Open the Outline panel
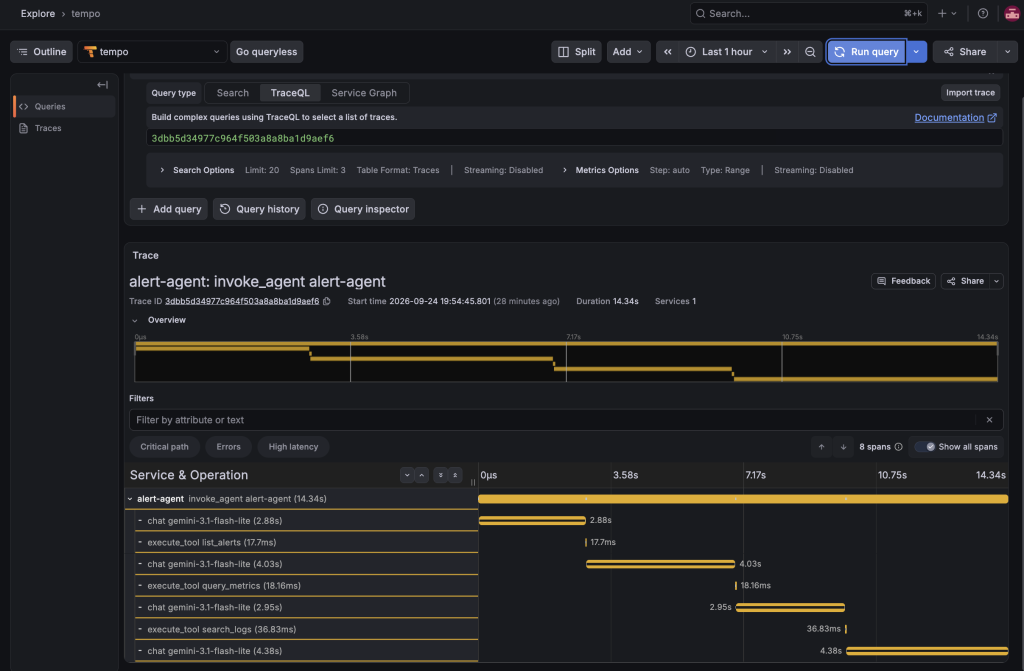The image size is (1024, 671). click(42, 52)
